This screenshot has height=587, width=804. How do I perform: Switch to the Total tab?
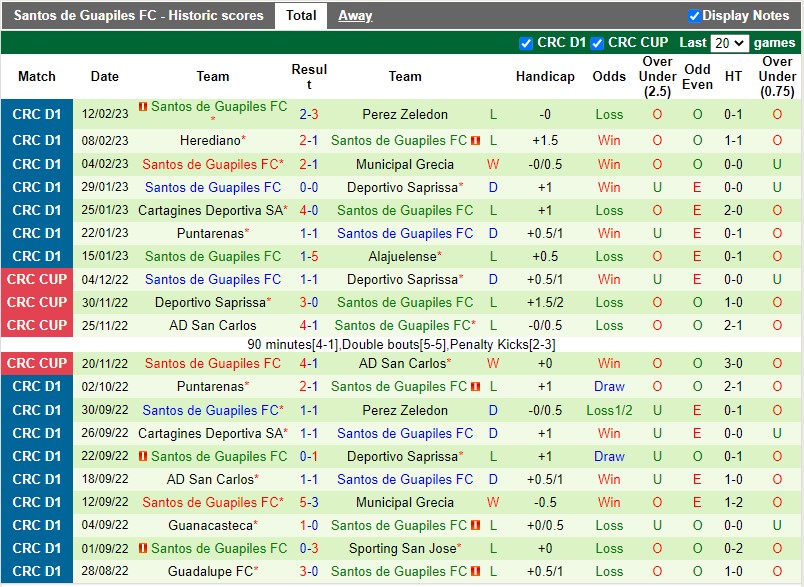tap(301, 16)
